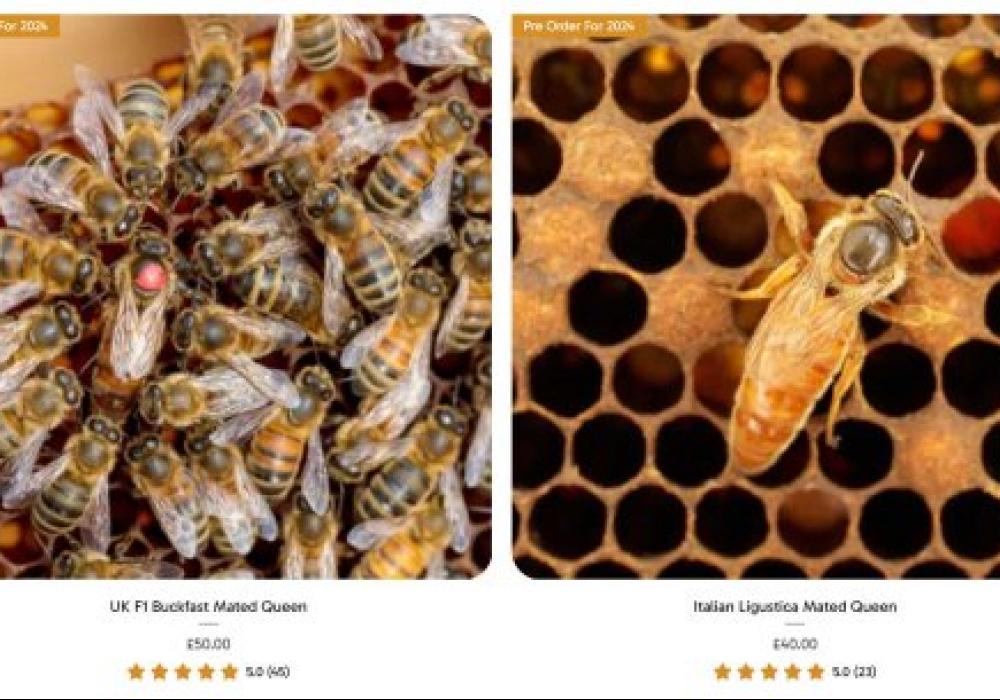Image resolution: width=1000 pixels, height=700 pixels.
Task: Open the 5.0 (23) reviews count for Italian Queen
Action: [x=854, y=671]
